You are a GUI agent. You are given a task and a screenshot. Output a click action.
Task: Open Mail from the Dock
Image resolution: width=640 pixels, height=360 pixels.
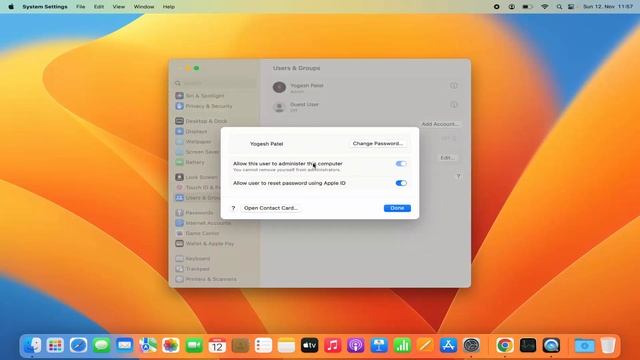(x=124, y=345)
